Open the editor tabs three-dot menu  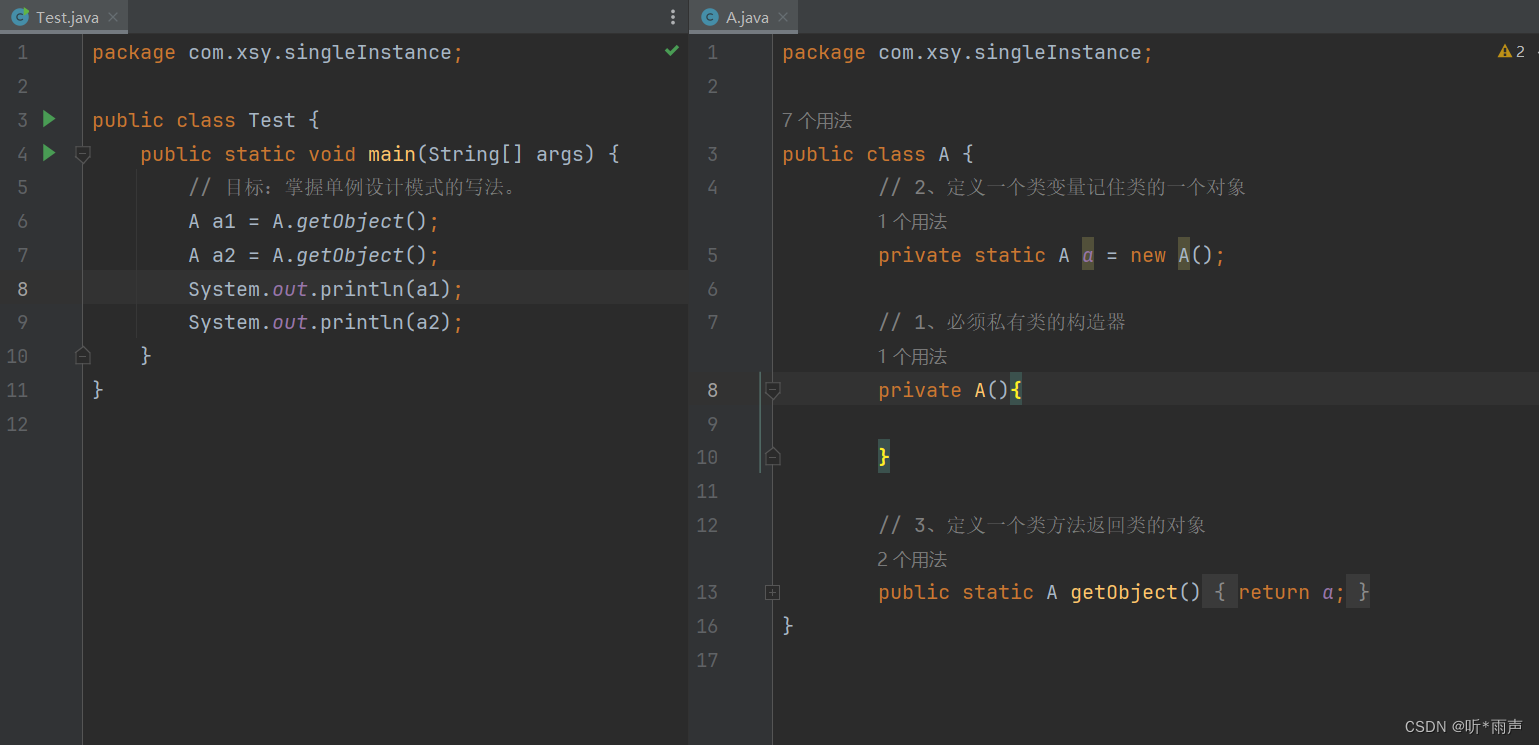pyautogui.click(x=673, y=17)
